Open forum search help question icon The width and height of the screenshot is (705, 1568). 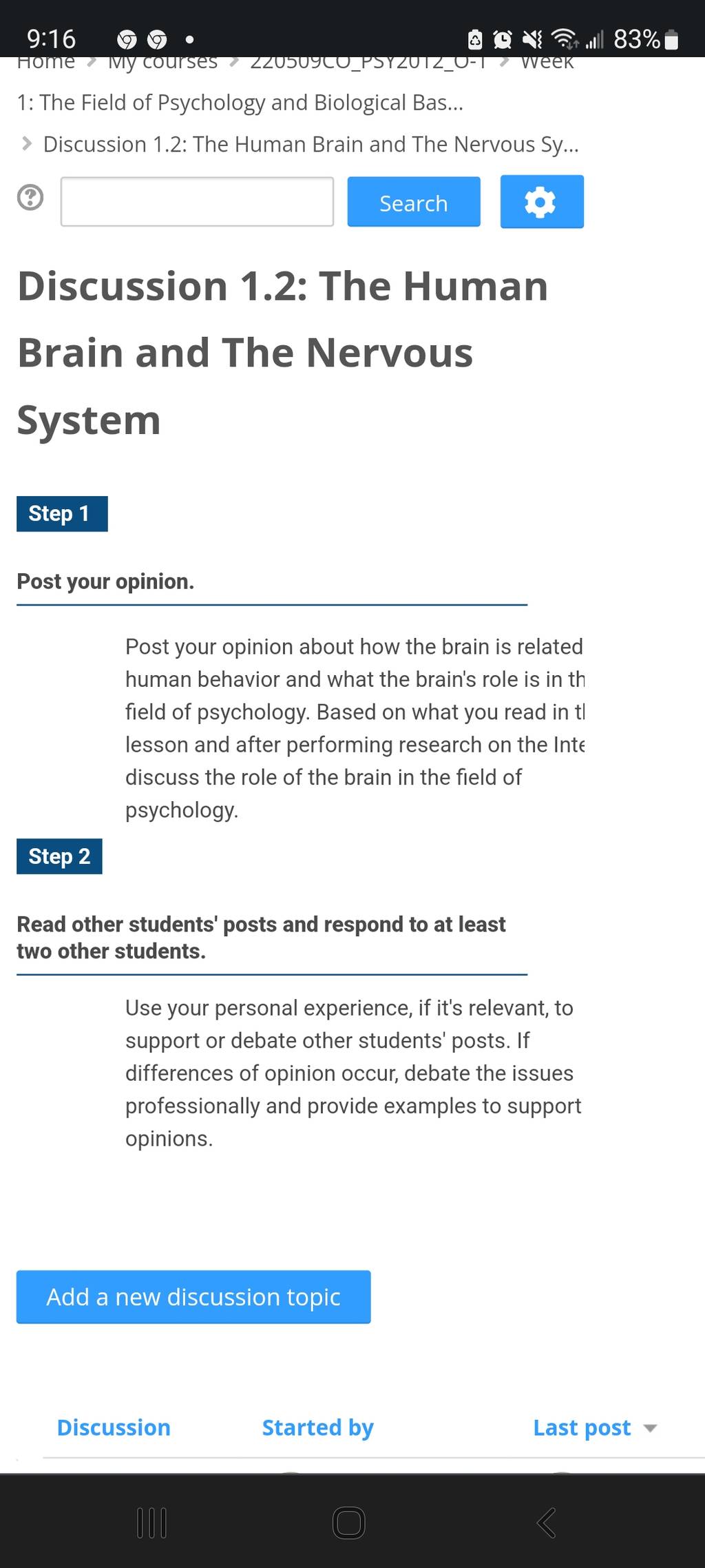30,198
